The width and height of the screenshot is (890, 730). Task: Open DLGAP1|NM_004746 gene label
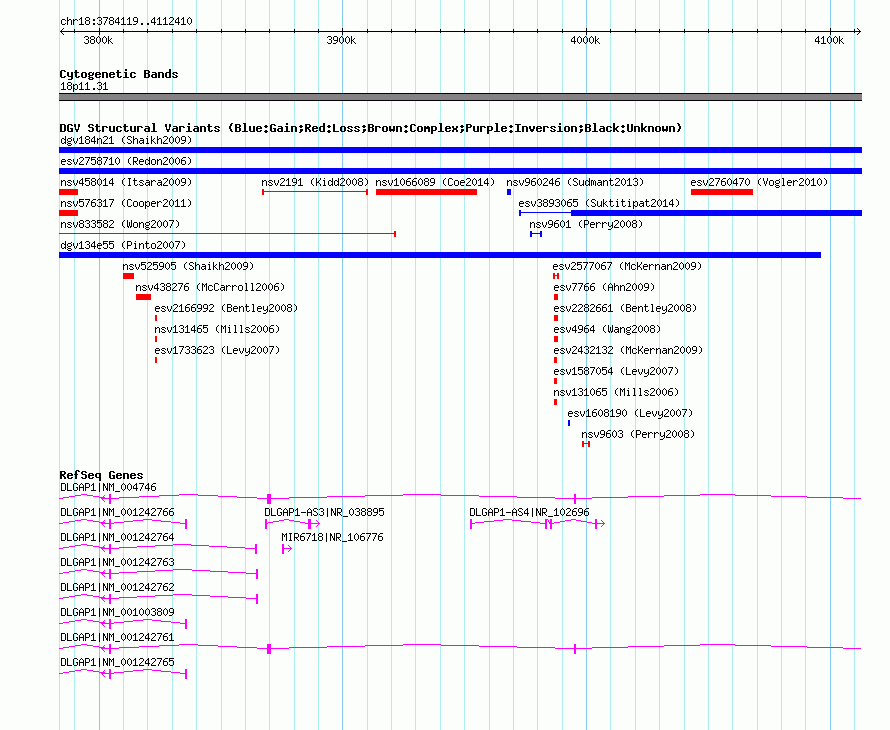108,487
